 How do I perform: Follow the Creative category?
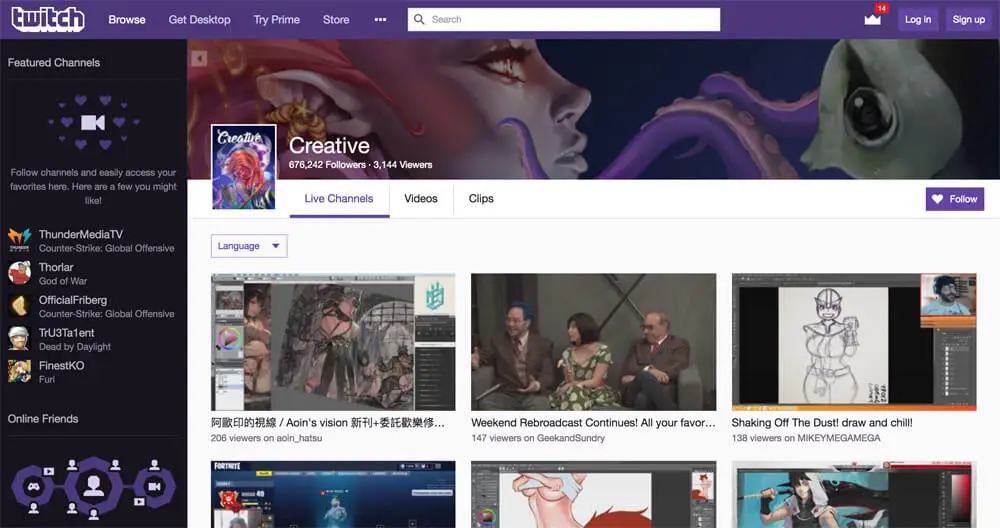click(955, 199)
